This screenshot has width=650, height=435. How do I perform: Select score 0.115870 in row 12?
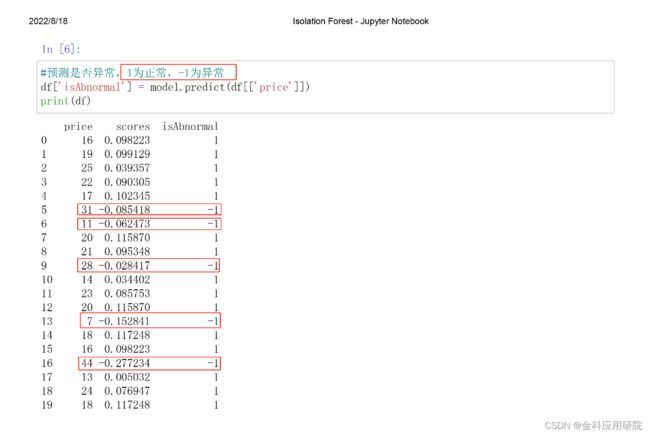[127, 307]
